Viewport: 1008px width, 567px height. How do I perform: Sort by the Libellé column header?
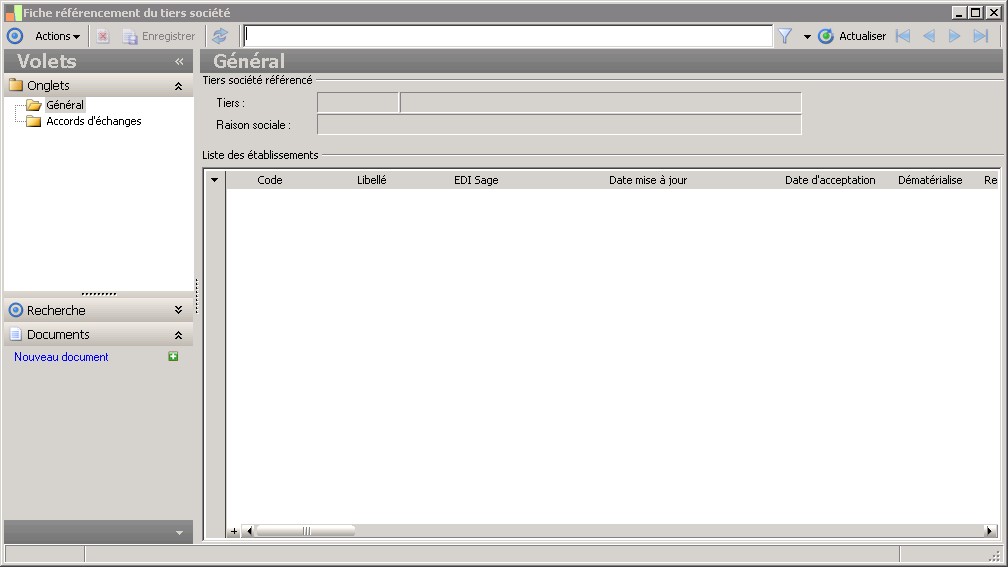tap(372, 180)
